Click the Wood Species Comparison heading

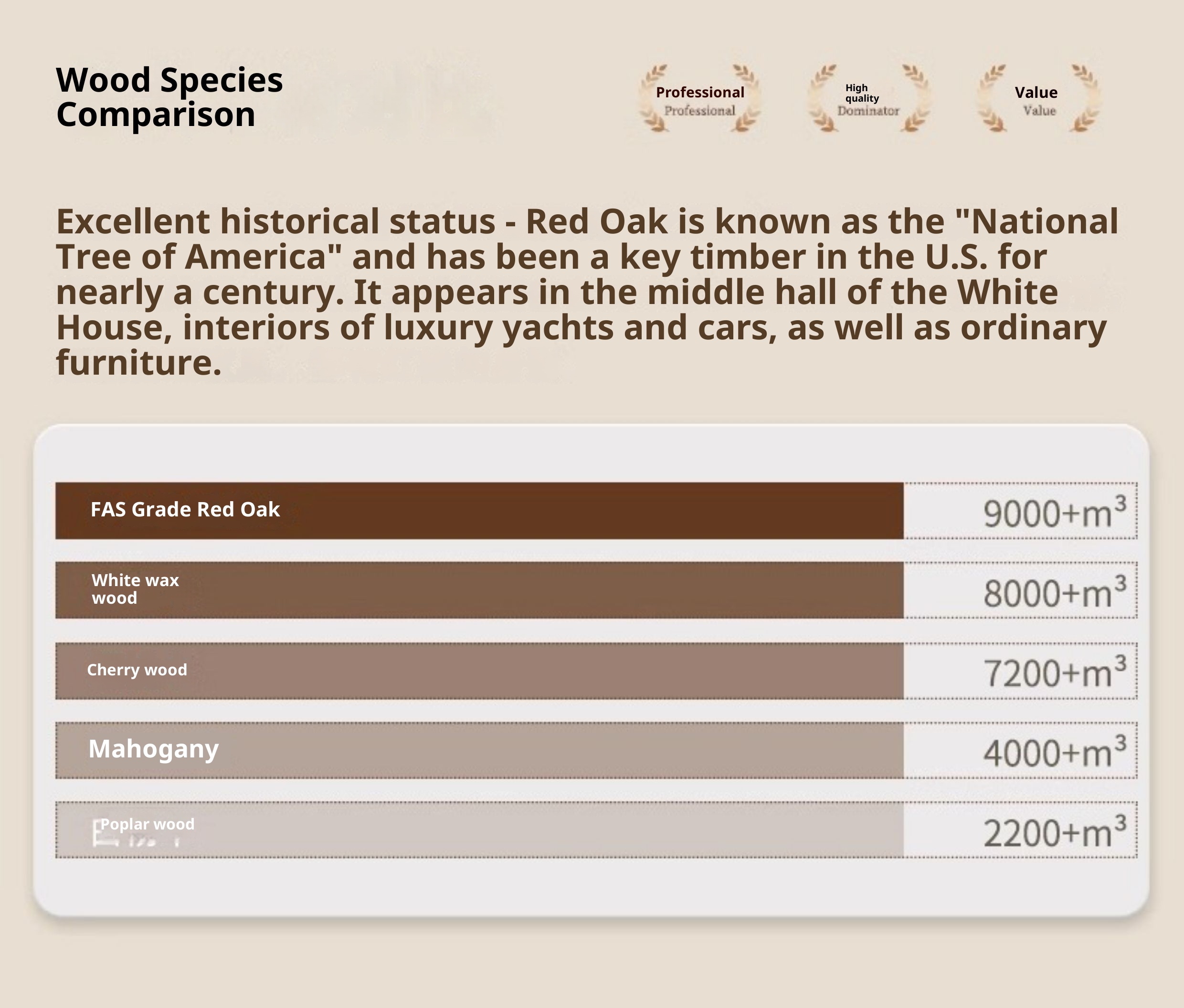[x=169, y=96]
